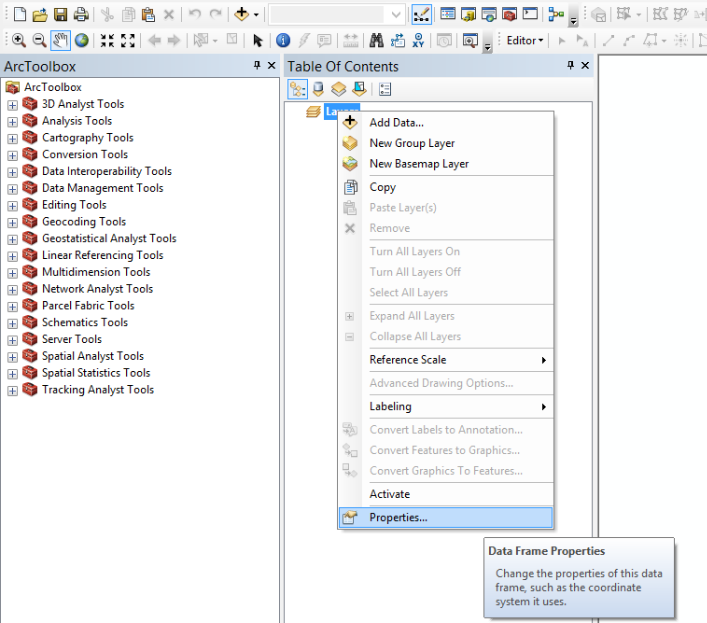The height and width of the screenshot is (623, 707).
Task: Select the Zoom In tool
Action: point(18,41)
